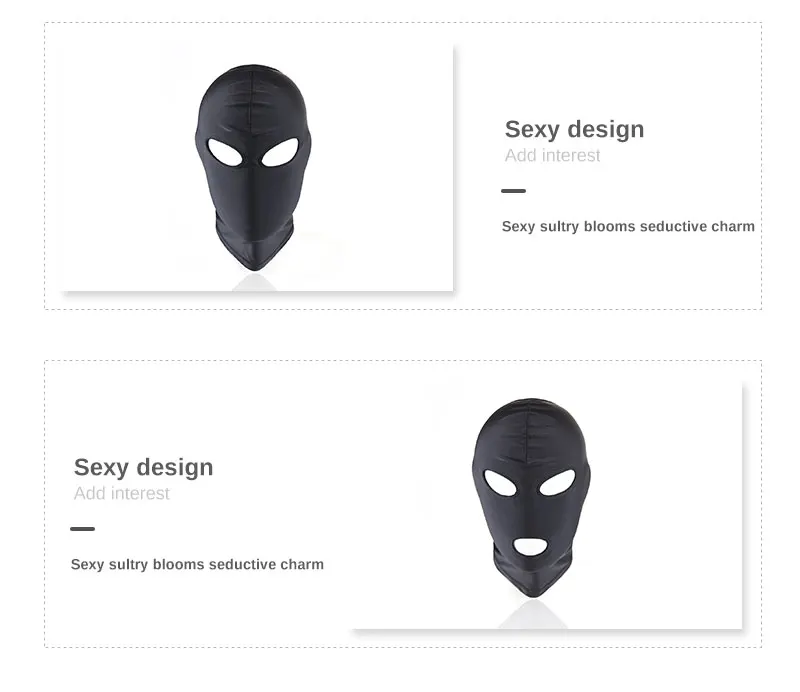
Task: Click "Sexy design" heading beside eyes-only mask
Action: pyautogui.click(x=574, y=130)
